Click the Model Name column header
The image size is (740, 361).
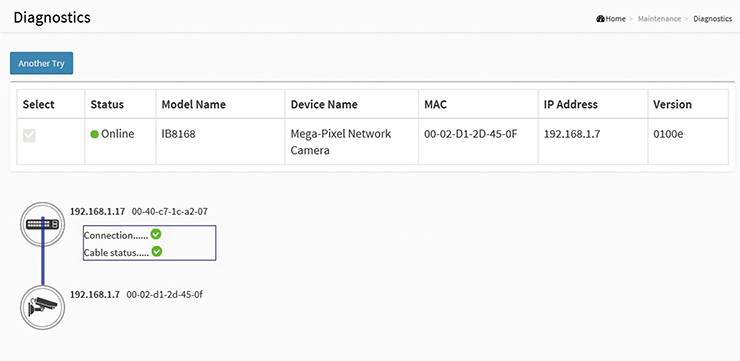tap(193, 104)
